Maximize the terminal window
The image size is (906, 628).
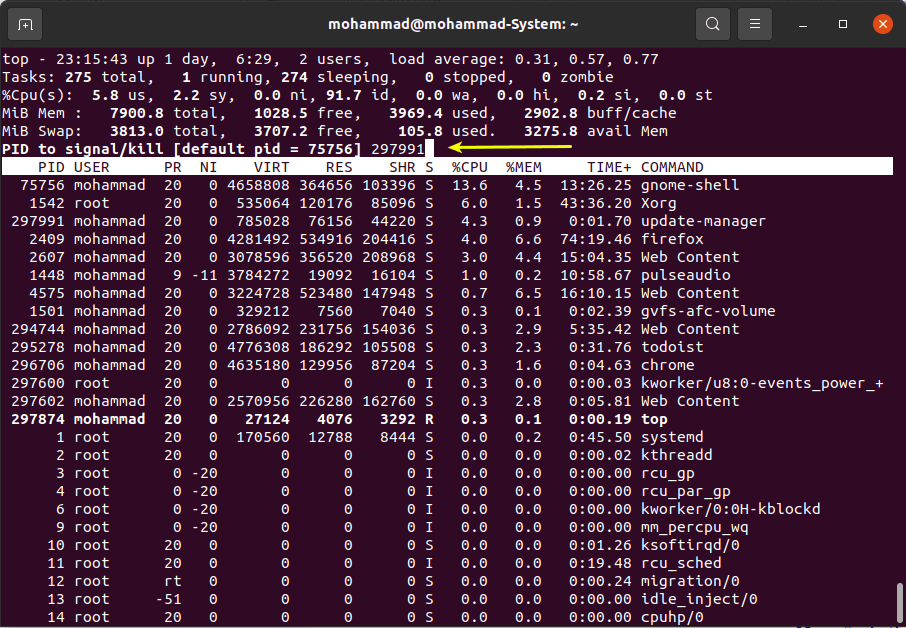pos(843,23)
